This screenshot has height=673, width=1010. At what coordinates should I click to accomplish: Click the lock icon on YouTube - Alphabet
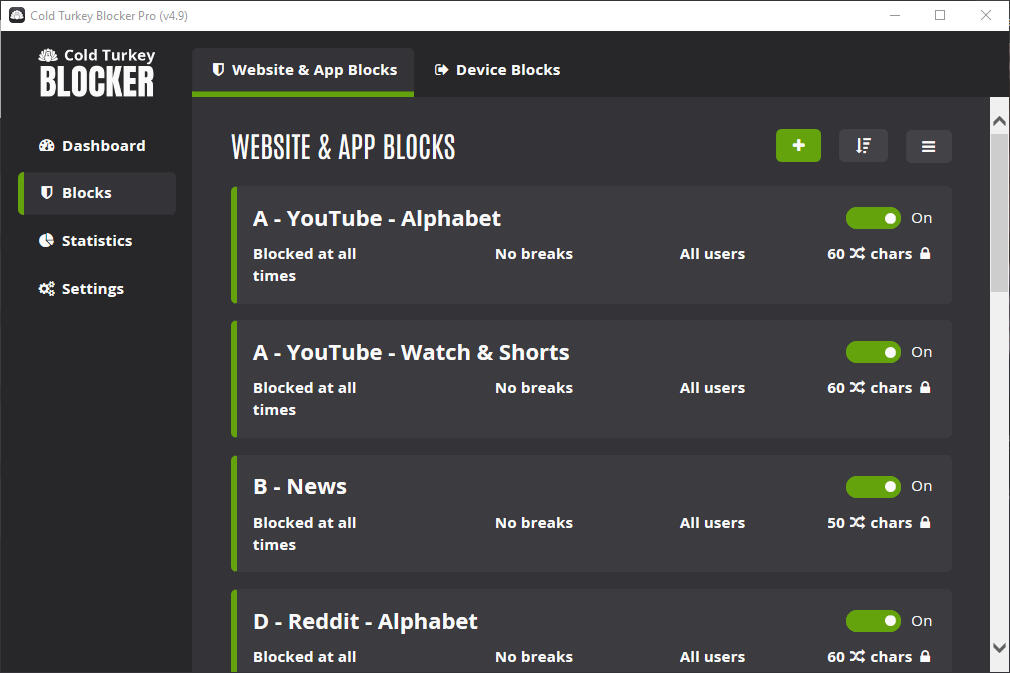tap(925, 254)
